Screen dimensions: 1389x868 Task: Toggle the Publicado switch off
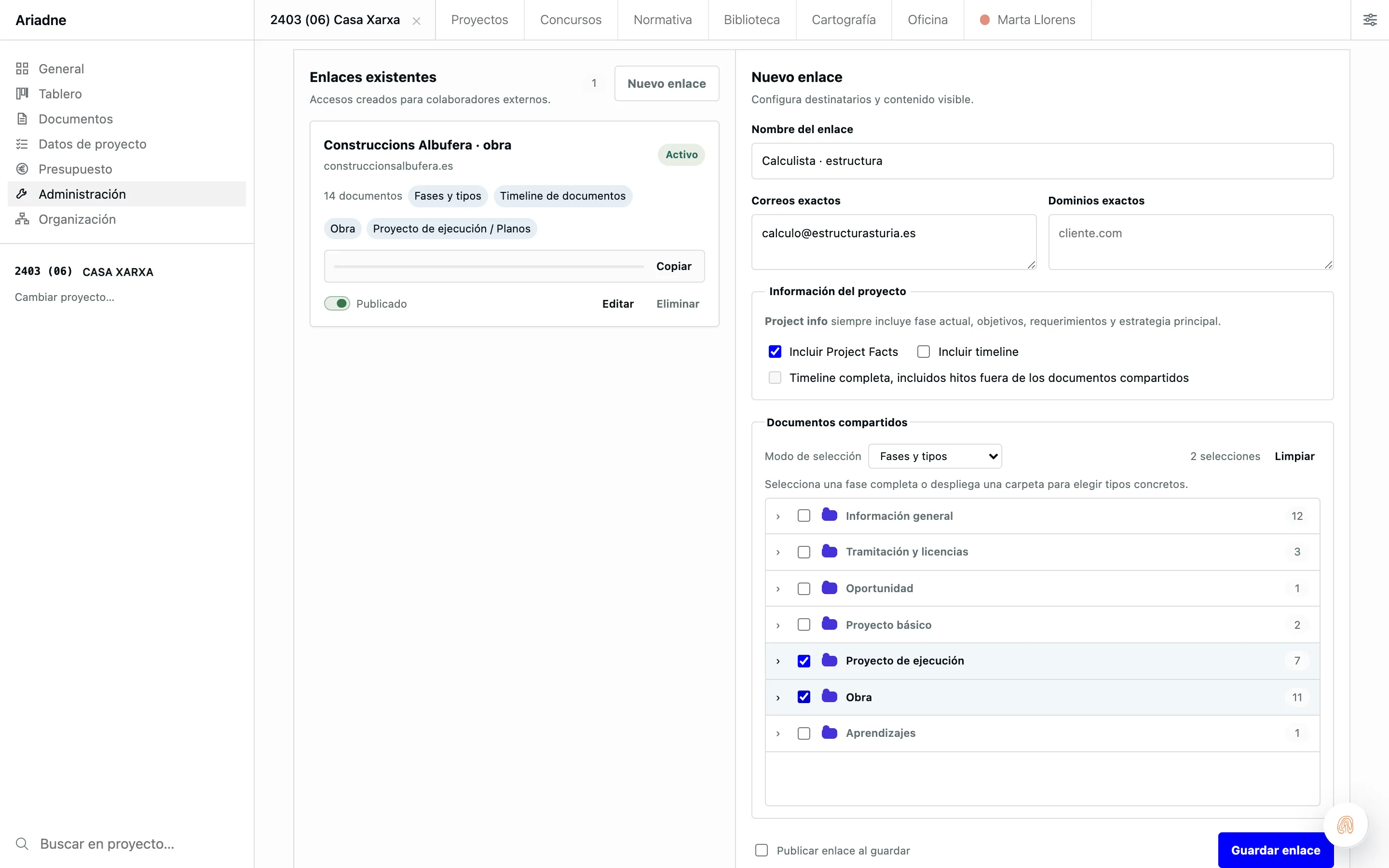coord(337,304)
